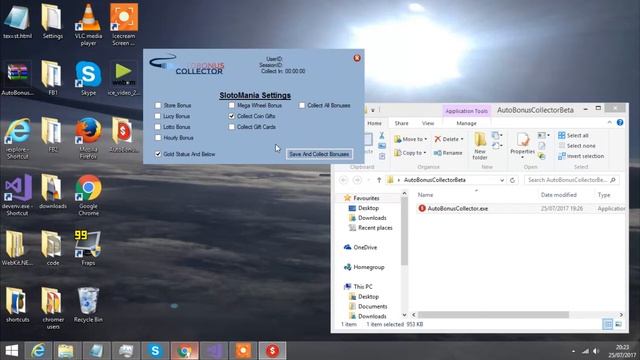Open Fraps desktop shortcut
640x360 pixels.
[88, 248]
